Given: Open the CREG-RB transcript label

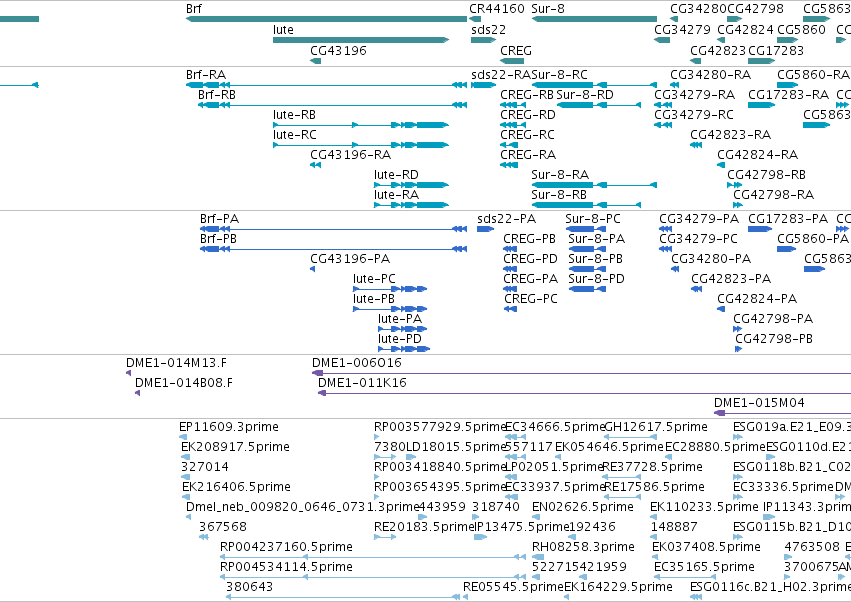Looking at the screenshot, I should tap(526, 94).
